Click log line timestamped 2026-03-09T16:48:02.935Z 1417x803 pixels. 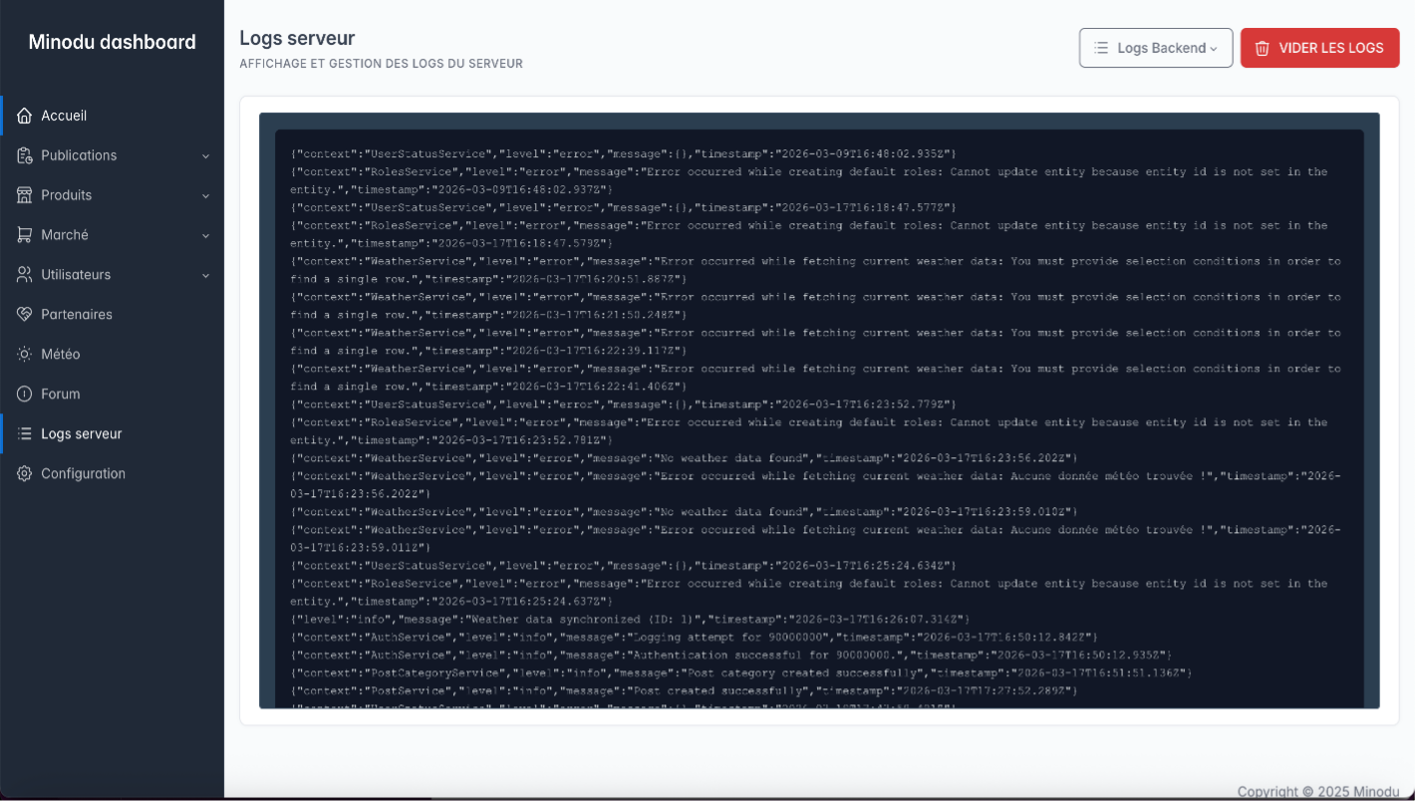click(623, 154)
